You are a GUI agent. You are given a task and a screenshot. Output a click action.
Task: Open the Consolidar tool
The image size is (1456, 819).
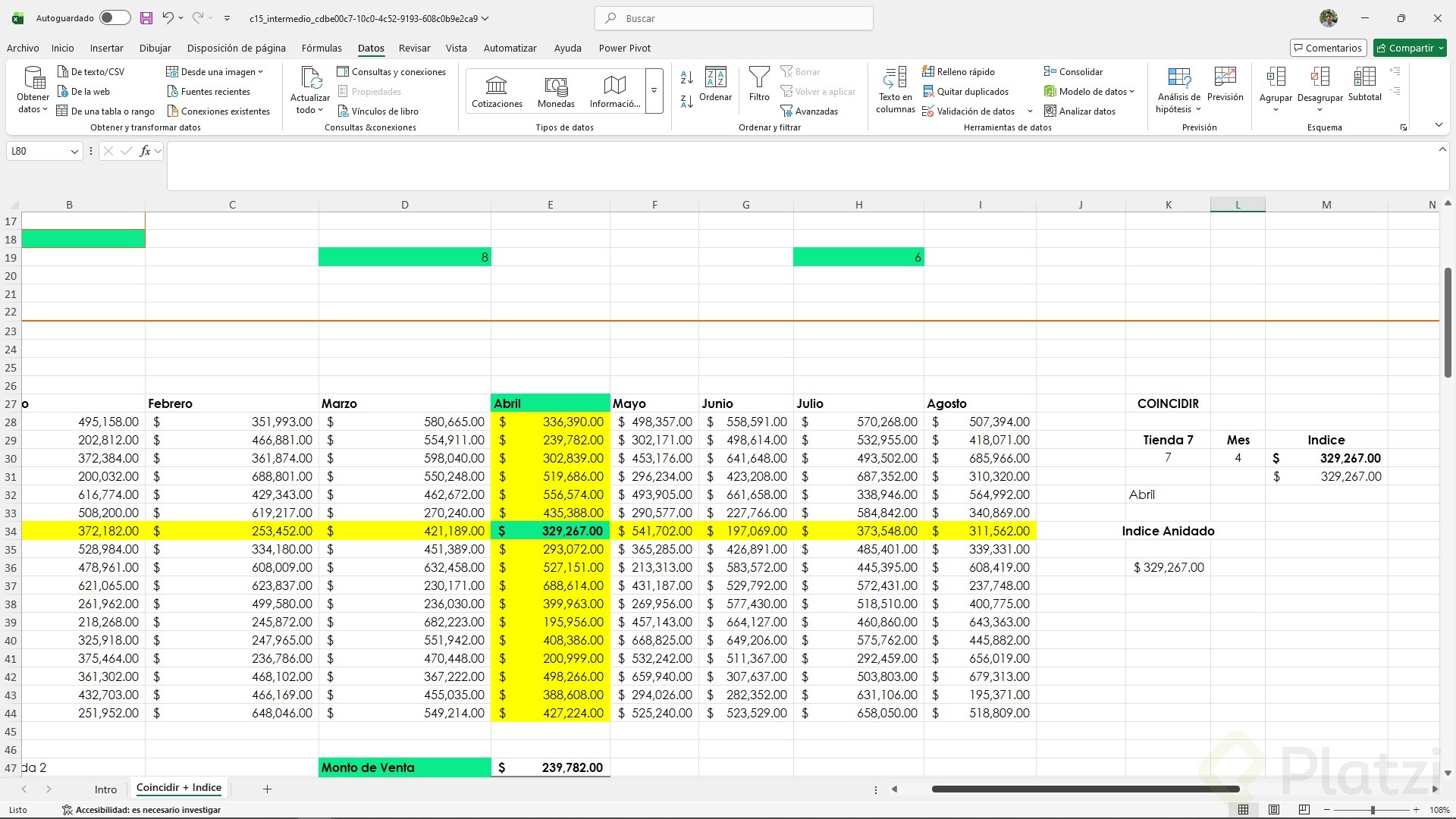point(1073,72)
